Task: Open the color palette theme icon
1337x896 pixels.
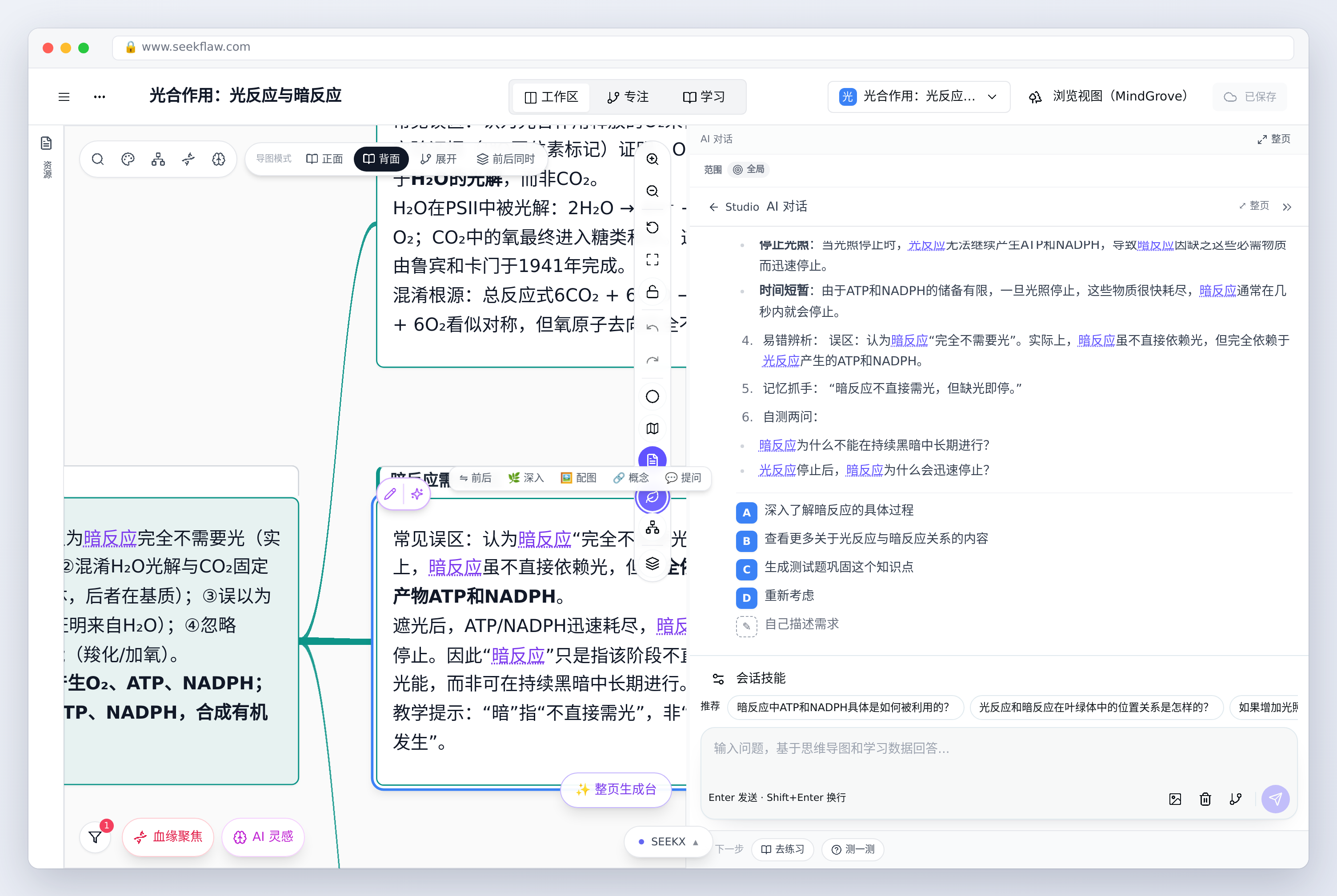Action: (128, 159)
